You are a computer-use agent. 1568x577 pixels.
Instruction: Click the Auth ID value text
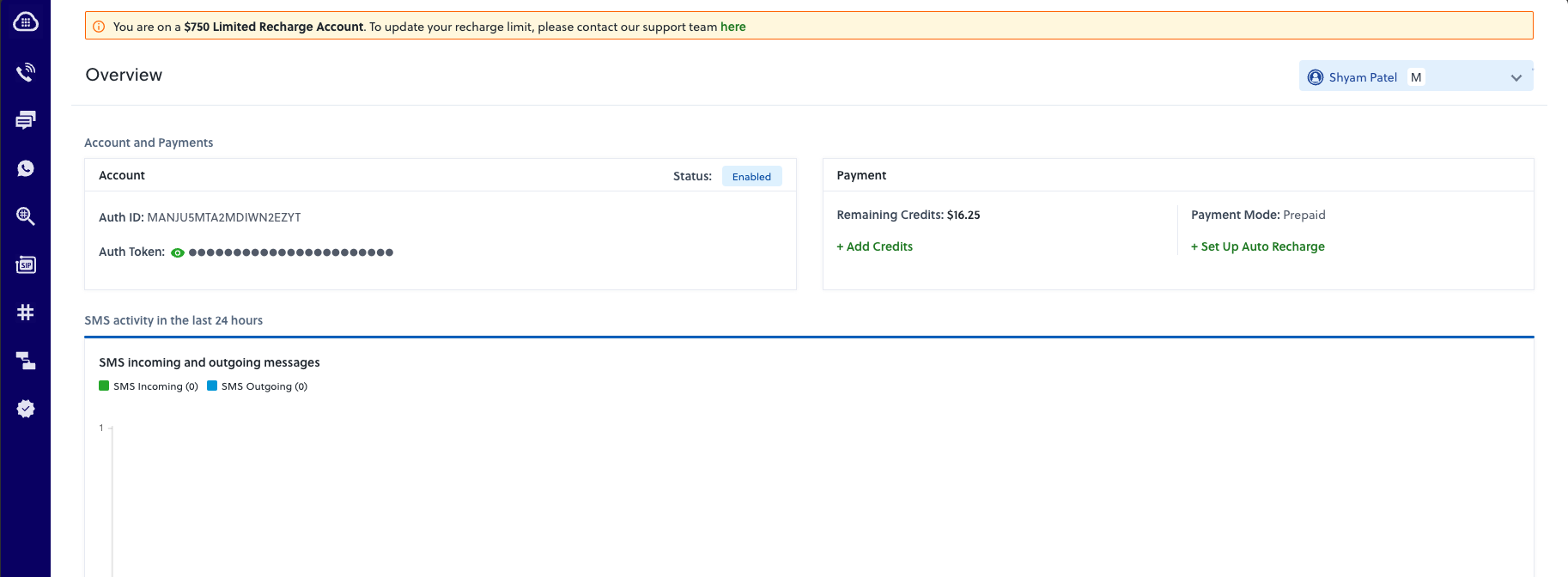pos(224,217)
